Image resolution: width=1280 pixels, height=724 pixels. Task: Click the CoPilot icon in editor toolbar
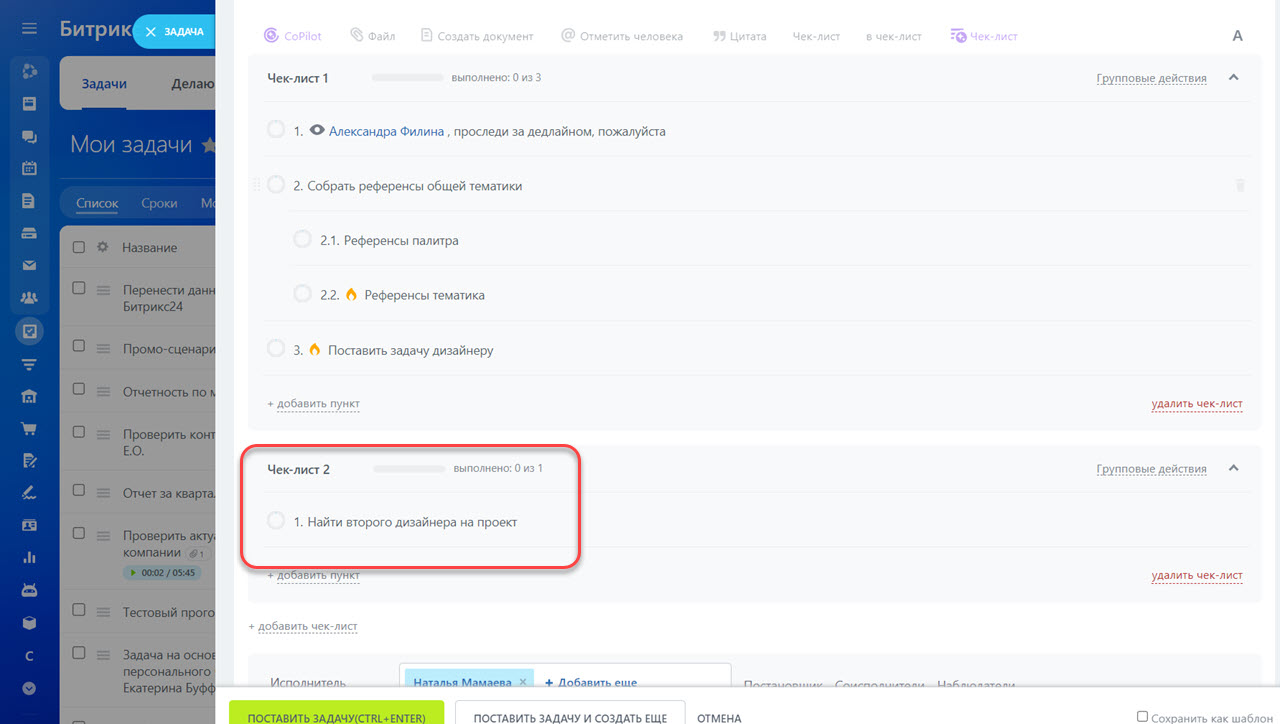(x=272, y=35)
